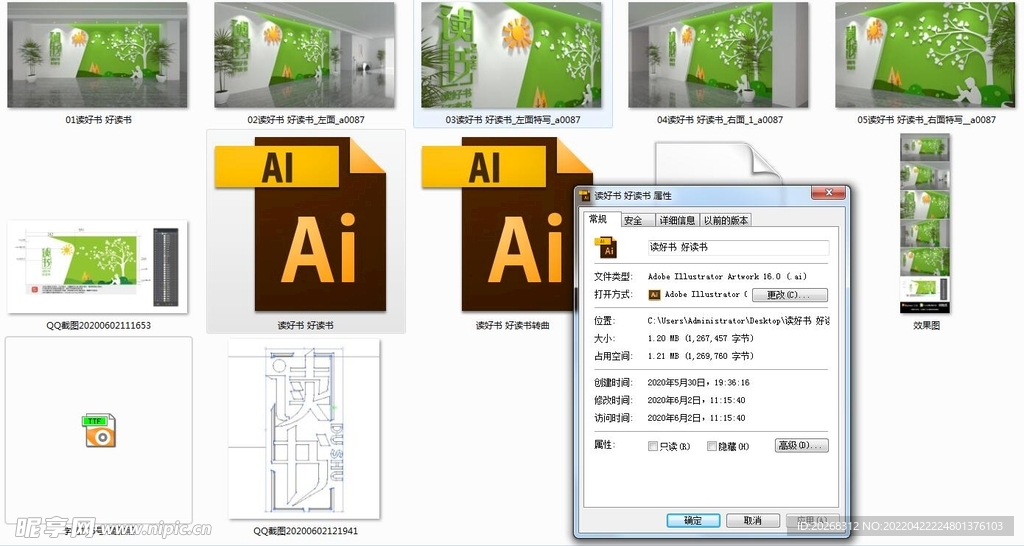The image size is (1024, 546).
Task: Switch to the 详细信息 tab
Action: tap(677, 220)
